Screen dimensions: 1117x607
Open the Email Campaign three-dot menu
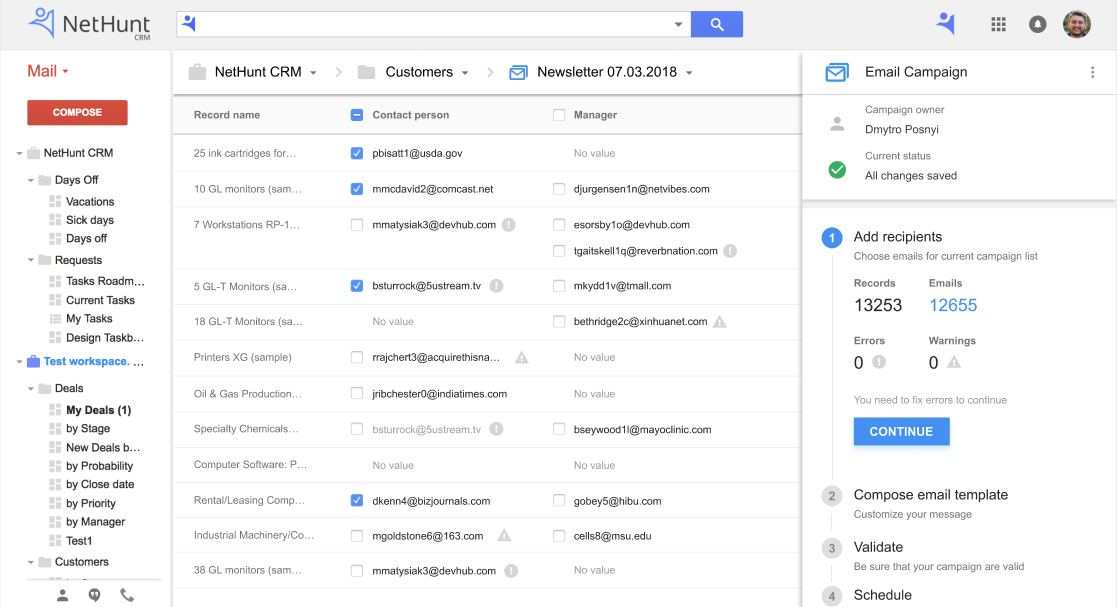pyautogui.click(x=1092, y=72)
